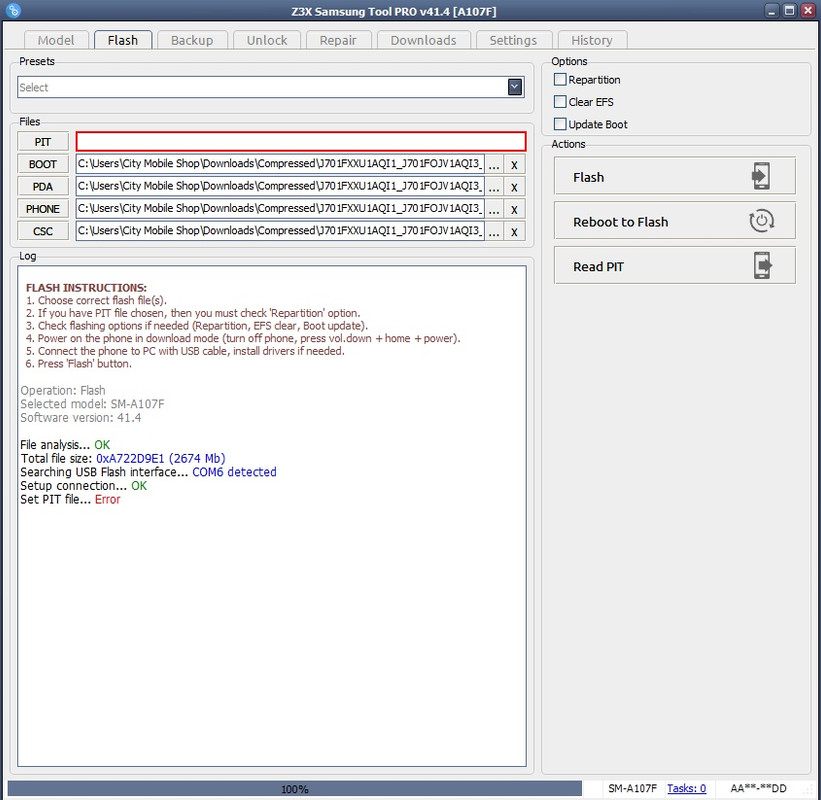This screenshot has height=800, width=821.
Task: Click the 'Set PIT file... Error' log line
Action: pyautogui.click(x=70, y=499)
